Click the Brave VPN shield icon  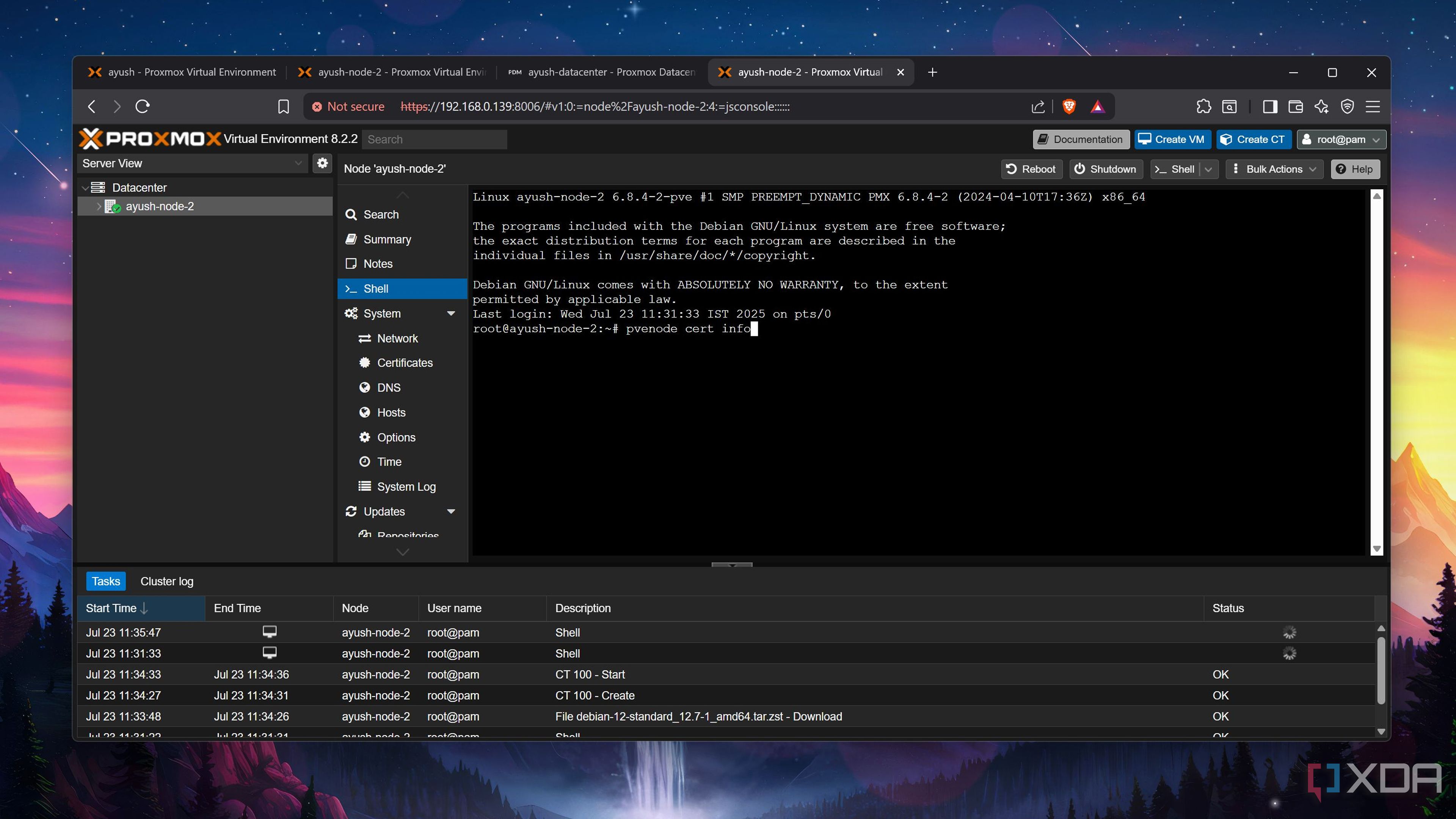(x=1348, y=106)
